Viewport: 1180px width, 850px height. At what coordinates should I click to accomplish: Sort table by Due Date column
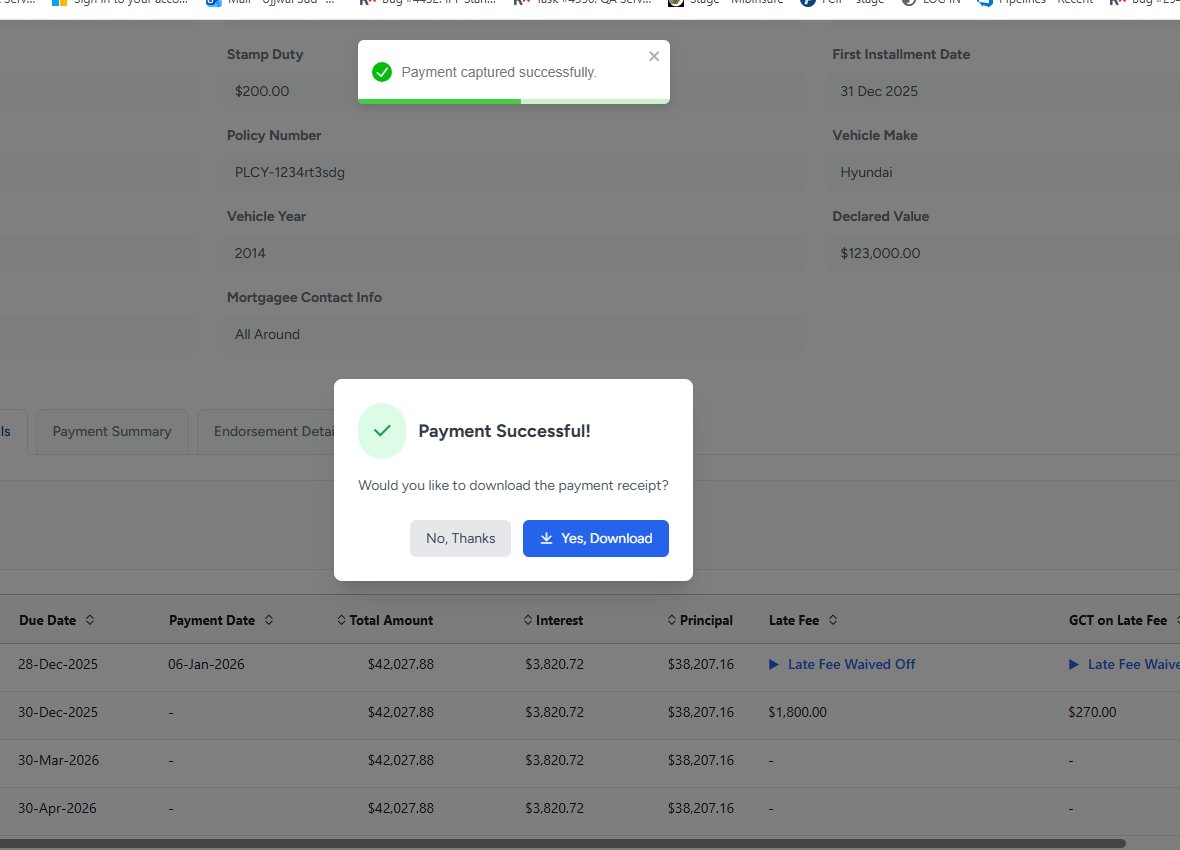(x=90, y=620)
